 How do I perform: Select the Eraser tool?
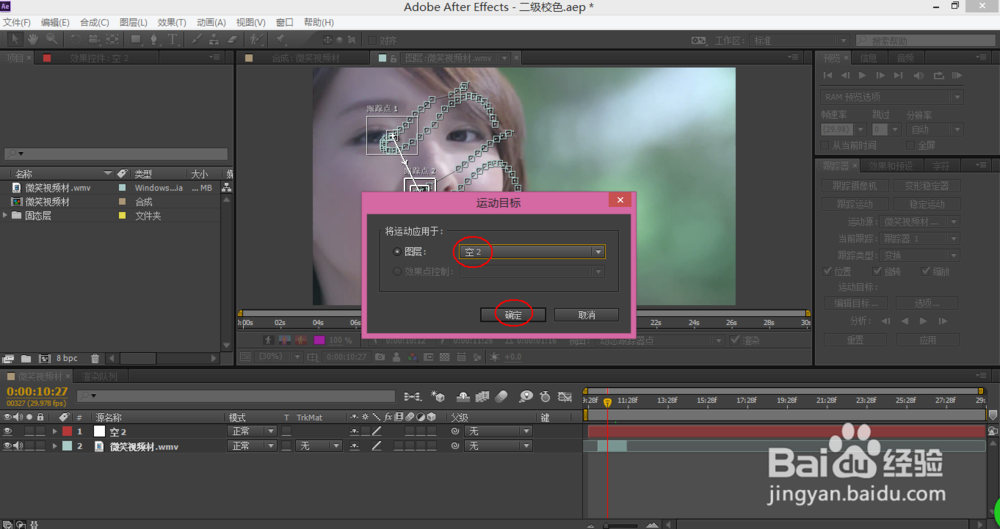pyautogui.click(x=233, y=40)
